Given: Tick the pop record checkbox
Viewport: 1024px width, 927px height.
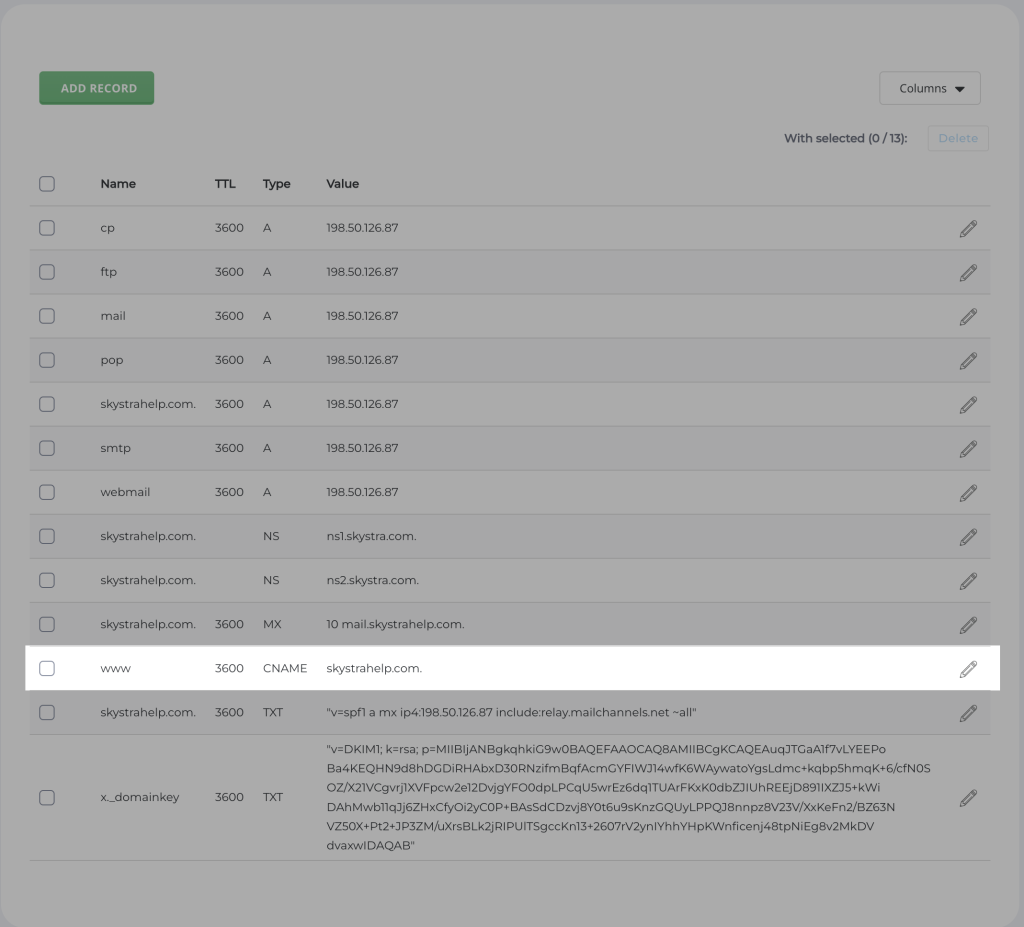Looking at the screenshot, I should coord(47,360).
